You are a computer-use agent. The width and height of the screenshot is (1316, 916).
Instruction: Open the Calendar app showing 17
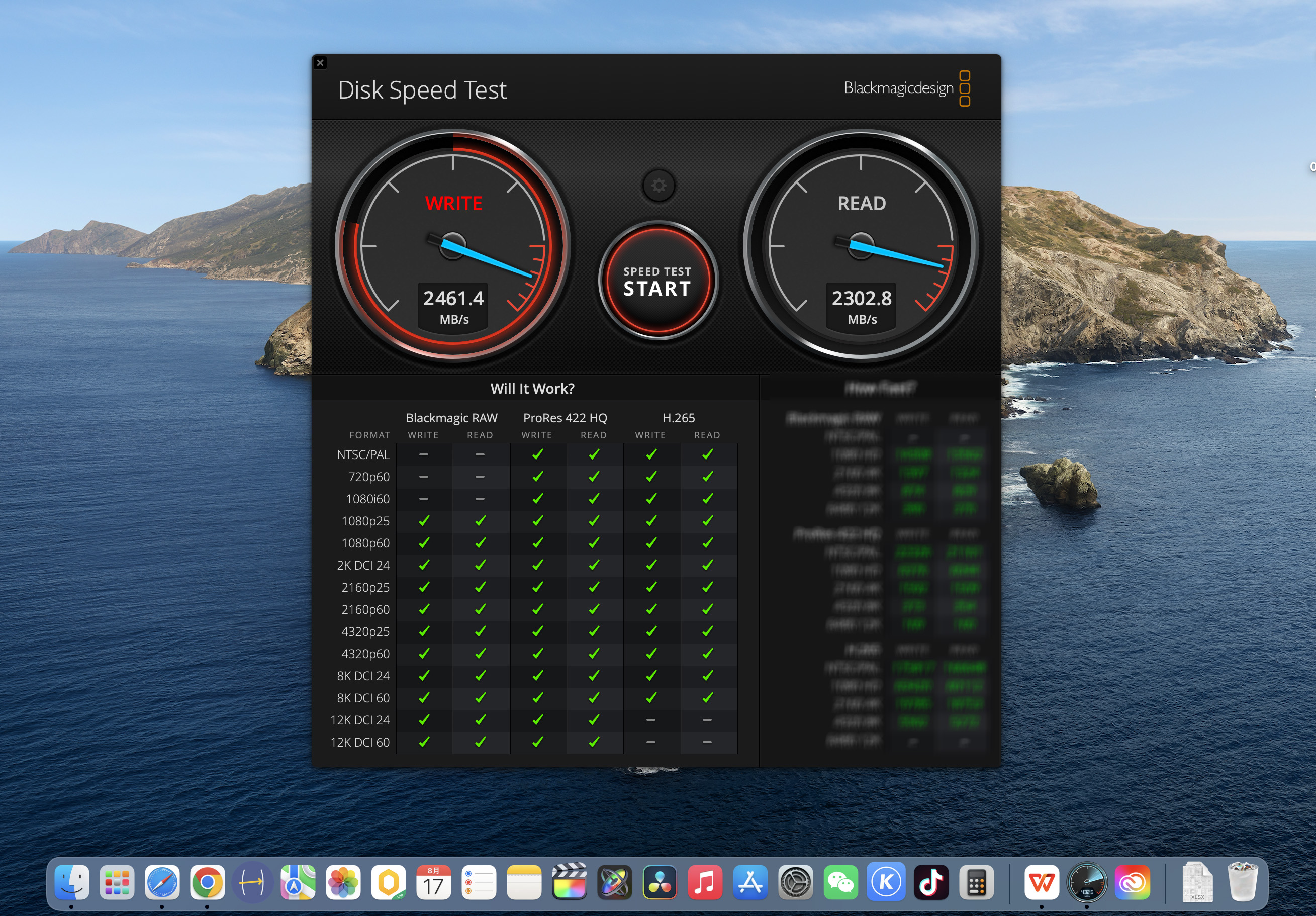[x=433, y=882]
